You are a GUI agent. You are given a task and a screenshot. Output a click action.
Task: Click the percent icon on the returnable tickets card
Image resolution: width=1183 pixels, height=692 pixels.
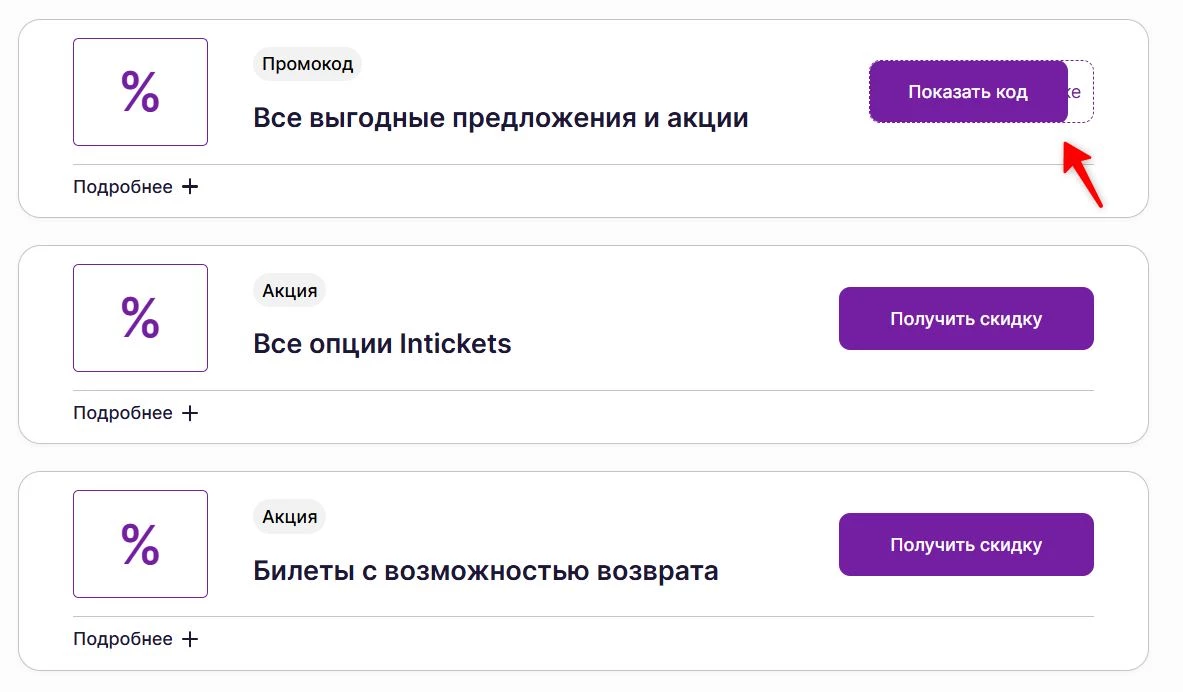(x=140, y=543)
